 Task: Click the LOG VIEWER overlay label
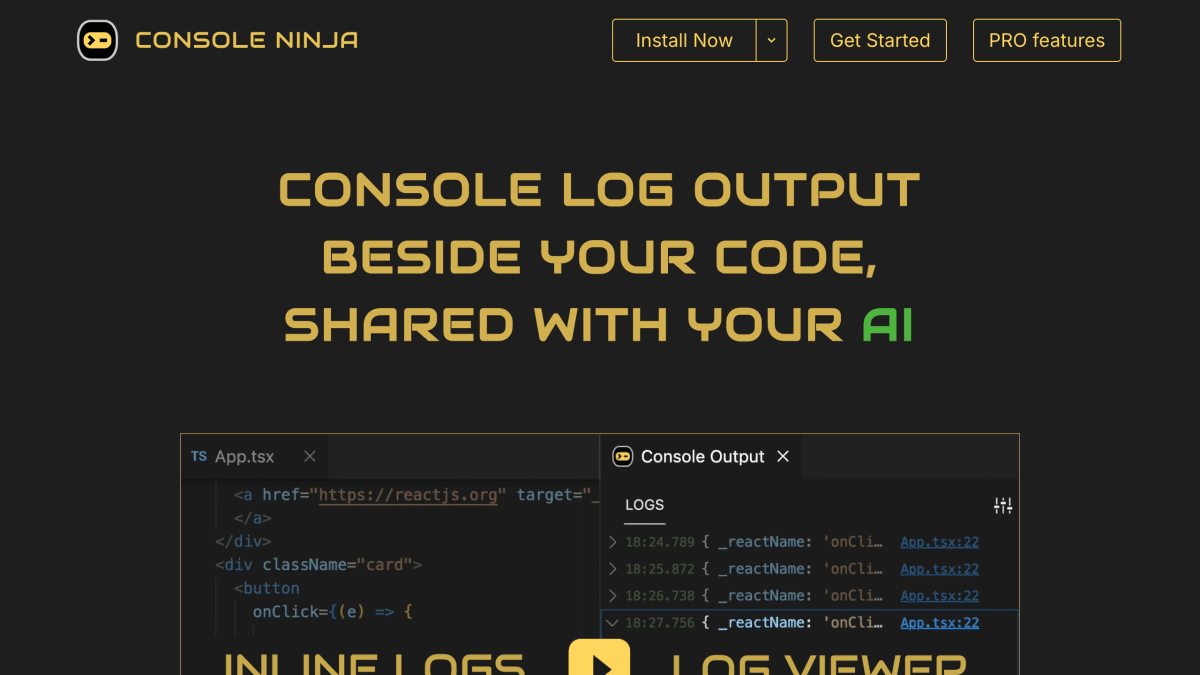coord(818,664)
